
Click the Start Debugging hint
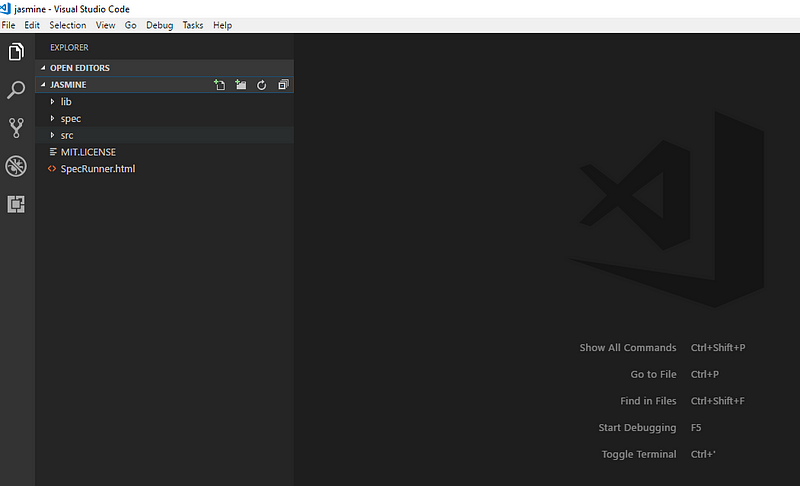pos(637,427)
